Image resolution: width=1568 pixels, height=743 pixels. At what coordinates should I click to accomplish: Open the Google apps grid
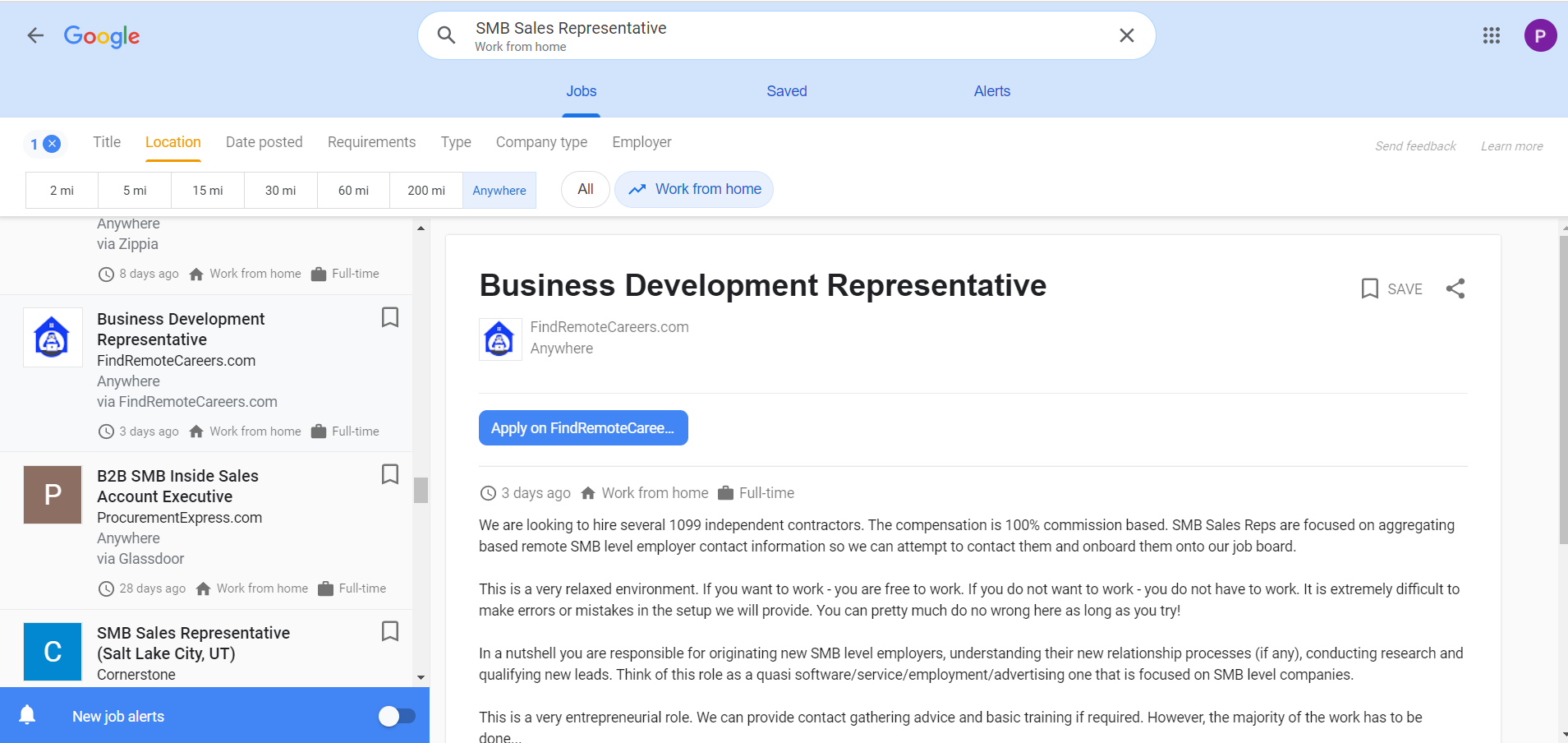click(1492, 35)
